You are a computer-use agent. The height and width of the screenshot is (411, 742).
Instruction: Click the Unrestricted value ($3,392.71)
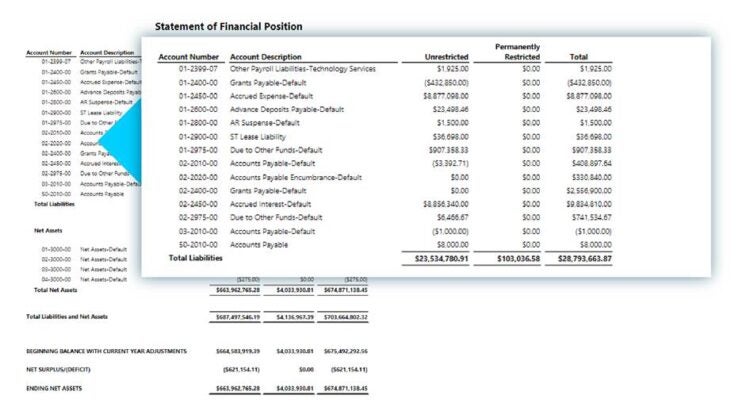[450, 164]
